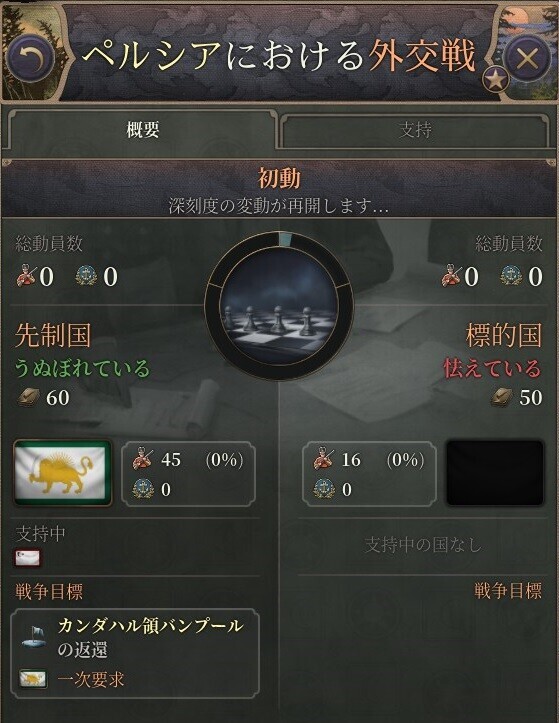Pin panel with the star icon
559x723 pixels.
(x=495, y=80)
